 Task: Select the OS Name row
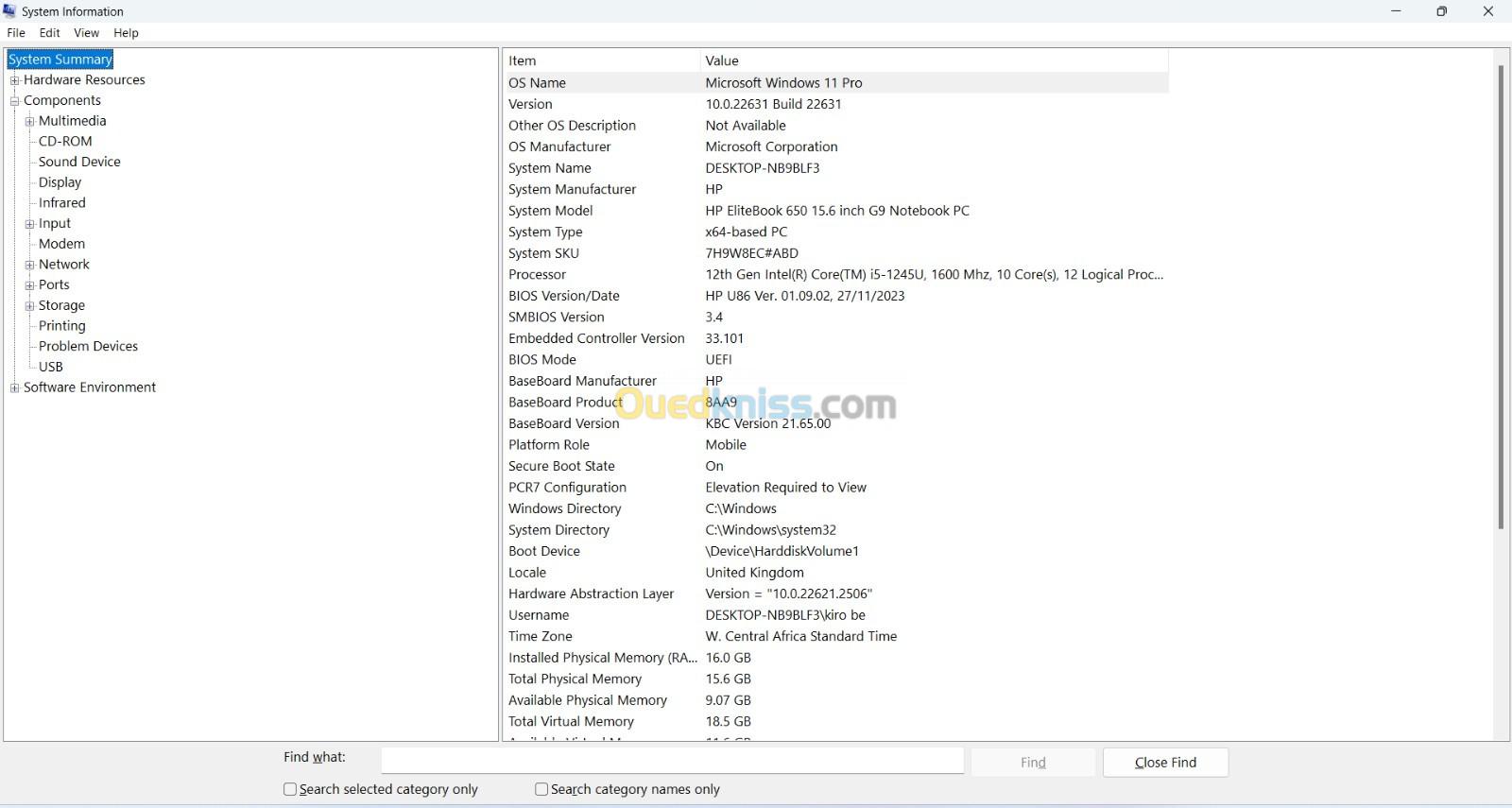pyautogui.click(x=836, y=83)
